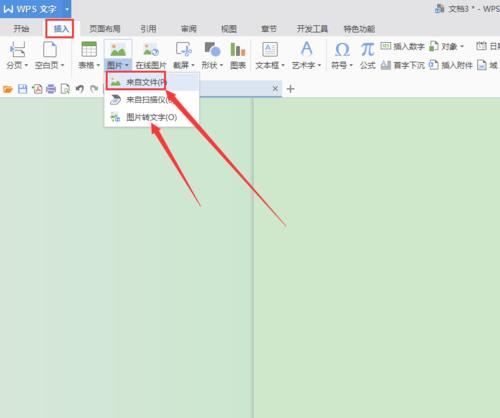Click the picture (图片) icon in ribbon
The height and width of the screenshot is (418, 500).
pyautogui.click(x=118, y=49)
